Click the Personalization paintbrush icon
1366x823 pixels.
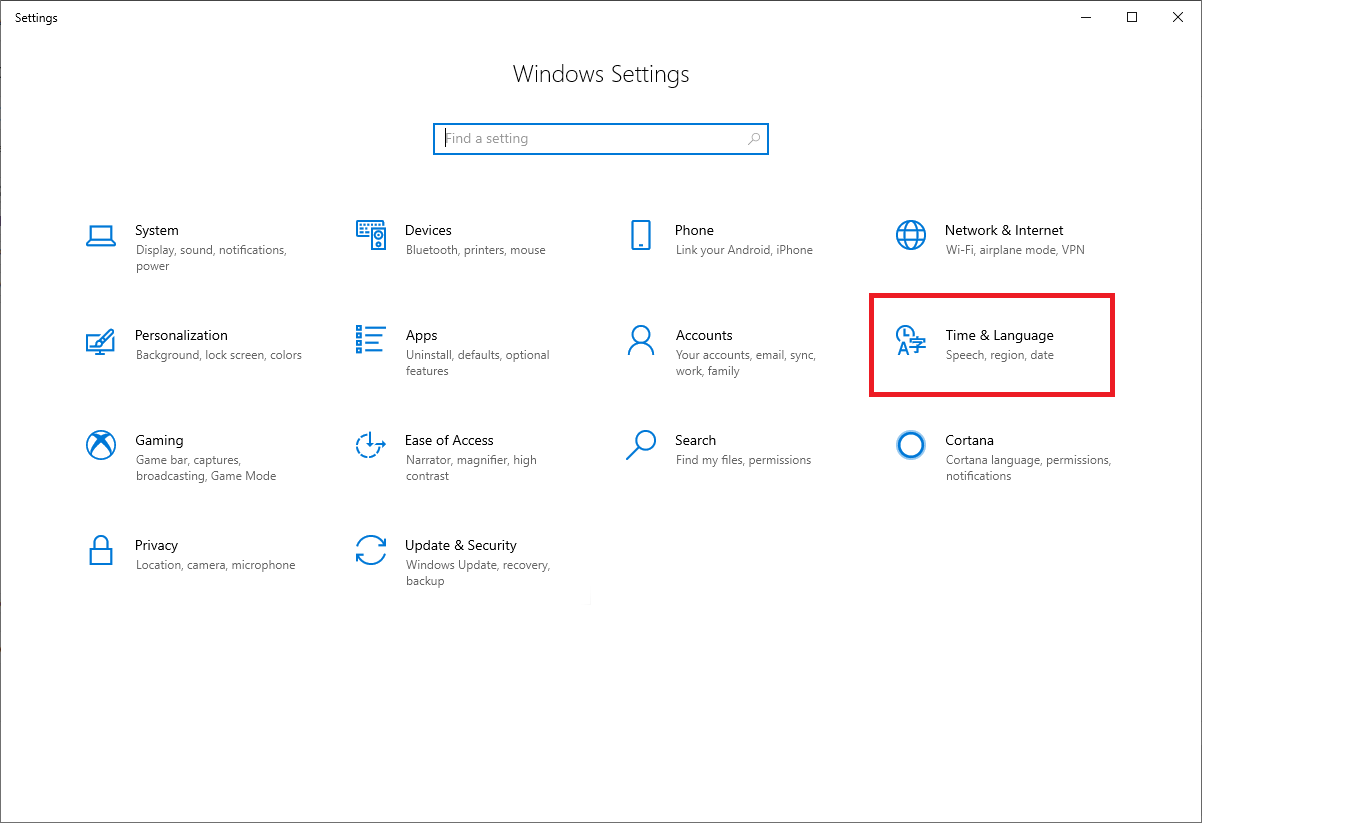coord(100,341)
